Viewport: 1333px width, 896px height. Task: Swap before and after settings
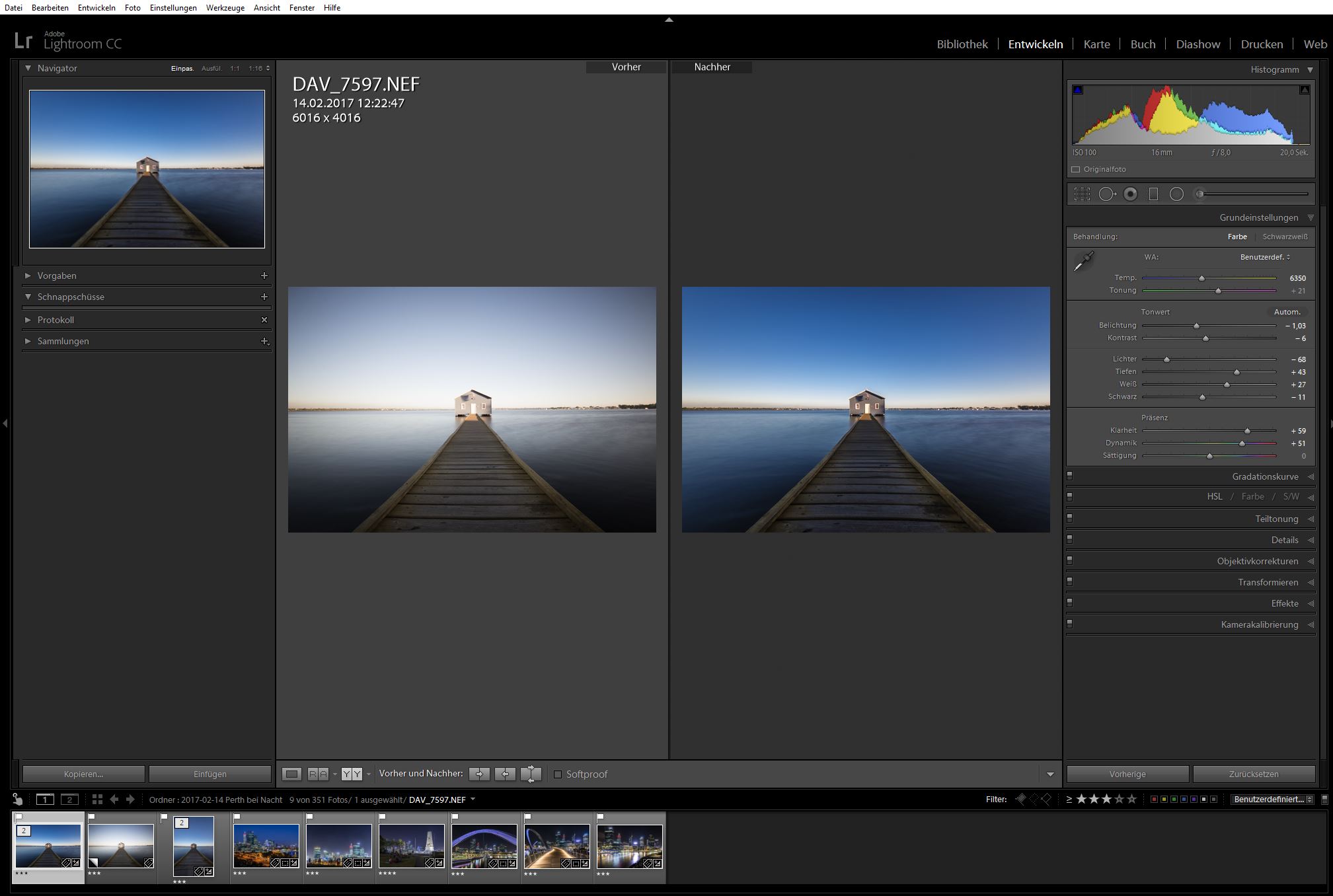[x=531, y=774]
